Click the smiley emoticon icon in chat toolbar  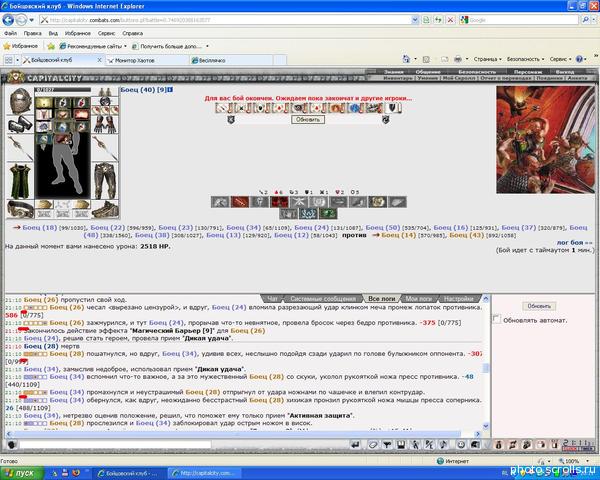(461, 444)
